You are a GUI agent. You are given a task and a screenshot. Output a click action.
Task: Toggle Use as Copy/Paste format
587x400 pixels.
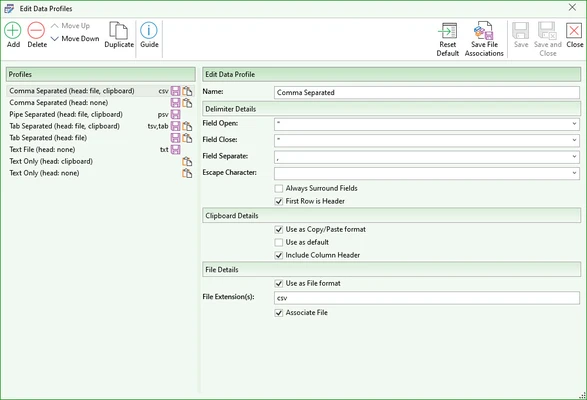(279, 229)
